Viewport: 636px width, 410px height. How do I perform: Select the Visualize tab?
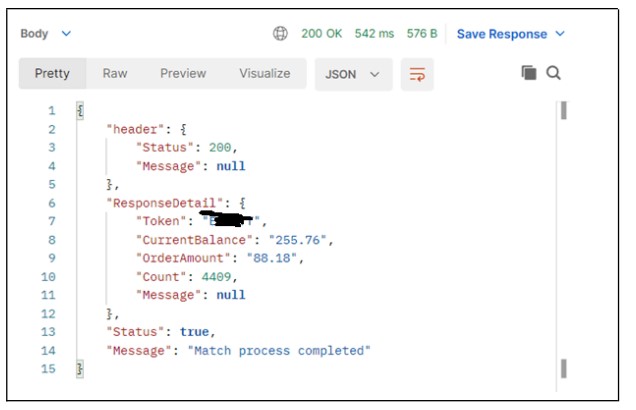coord(265,74)
